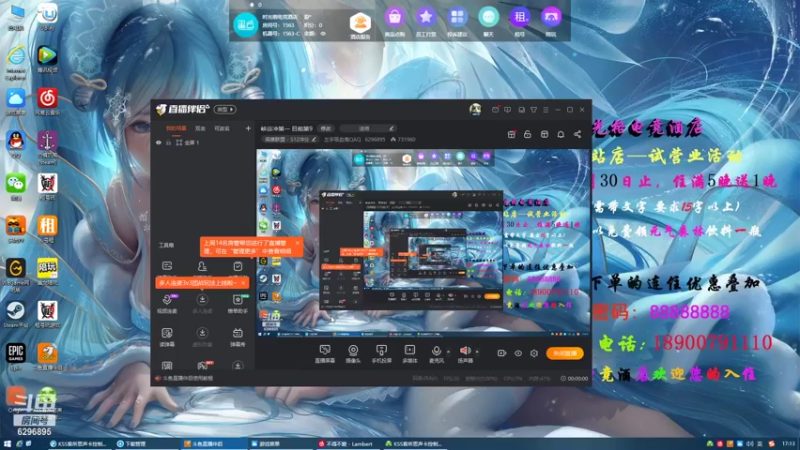This screenshot has width=800, height=450.
Task: Dismiss the 房管 management orange tip
Action: [297, 243]
